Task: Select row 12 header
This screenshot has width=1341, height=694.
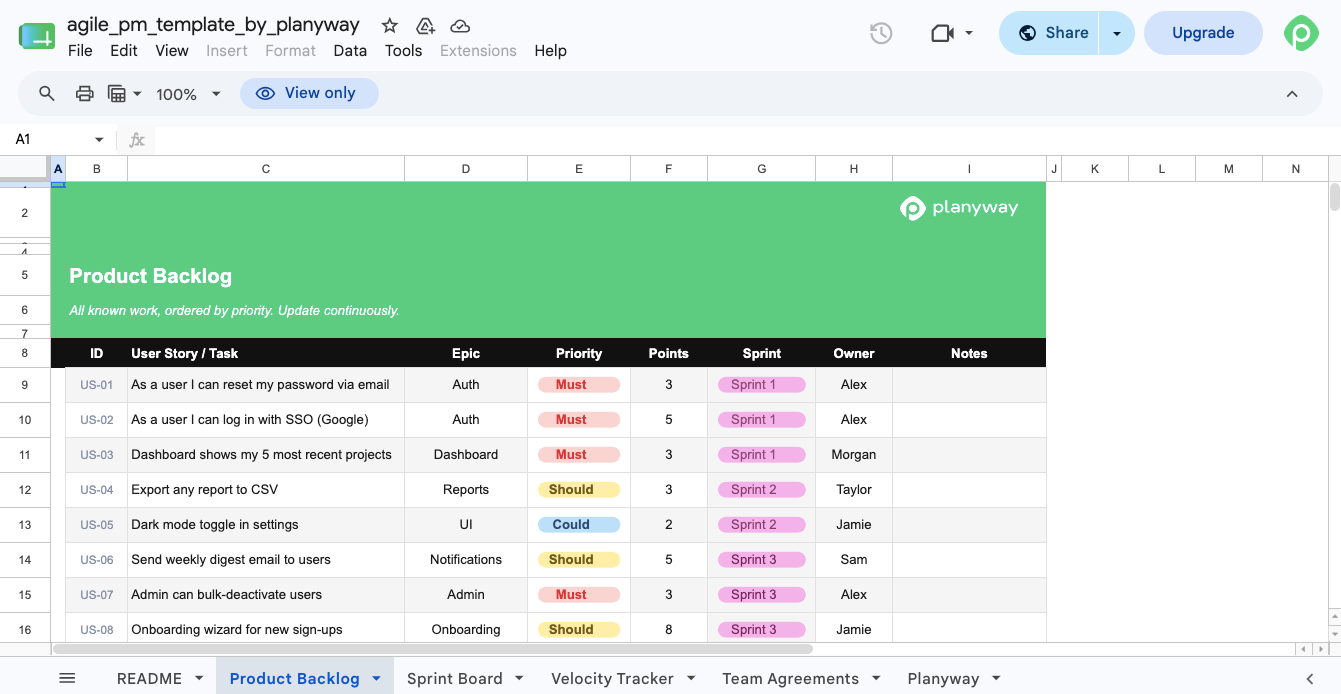Action: (25, 490)
